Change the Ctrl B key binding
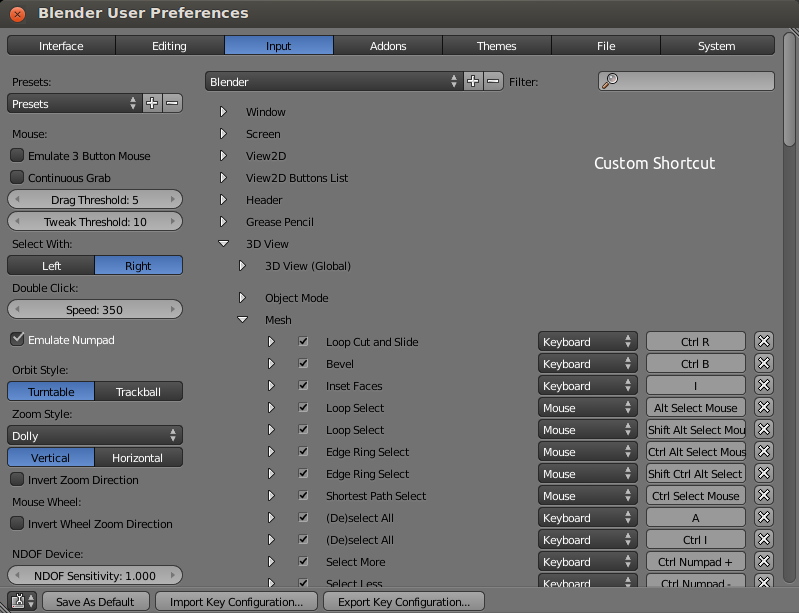Image resolution: width=799 pixels, height=613 pixels. [x=696, y=363]
